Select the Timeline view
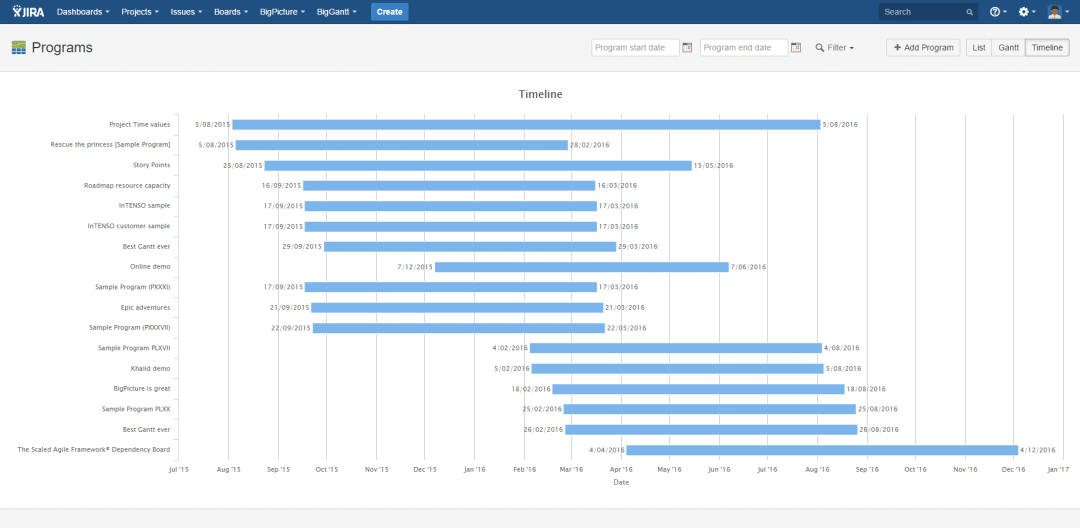The image size is (1080, 528). [1047, 47]
